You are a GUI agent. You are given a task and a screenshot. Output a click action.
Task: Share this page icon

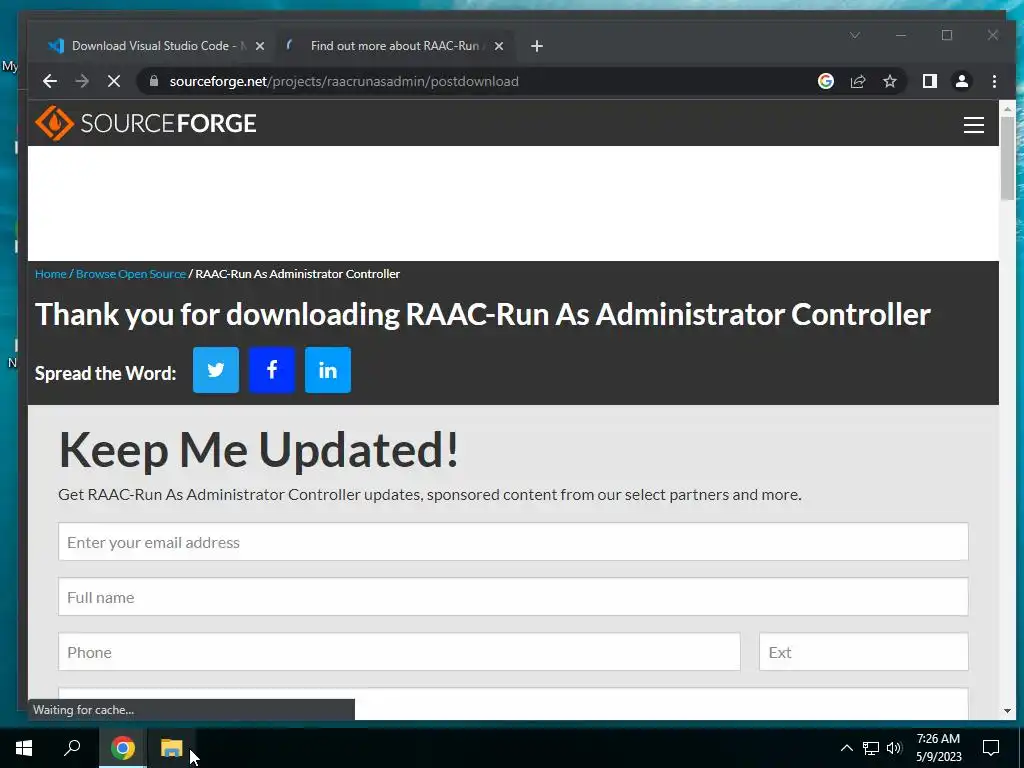coord(857,81)
